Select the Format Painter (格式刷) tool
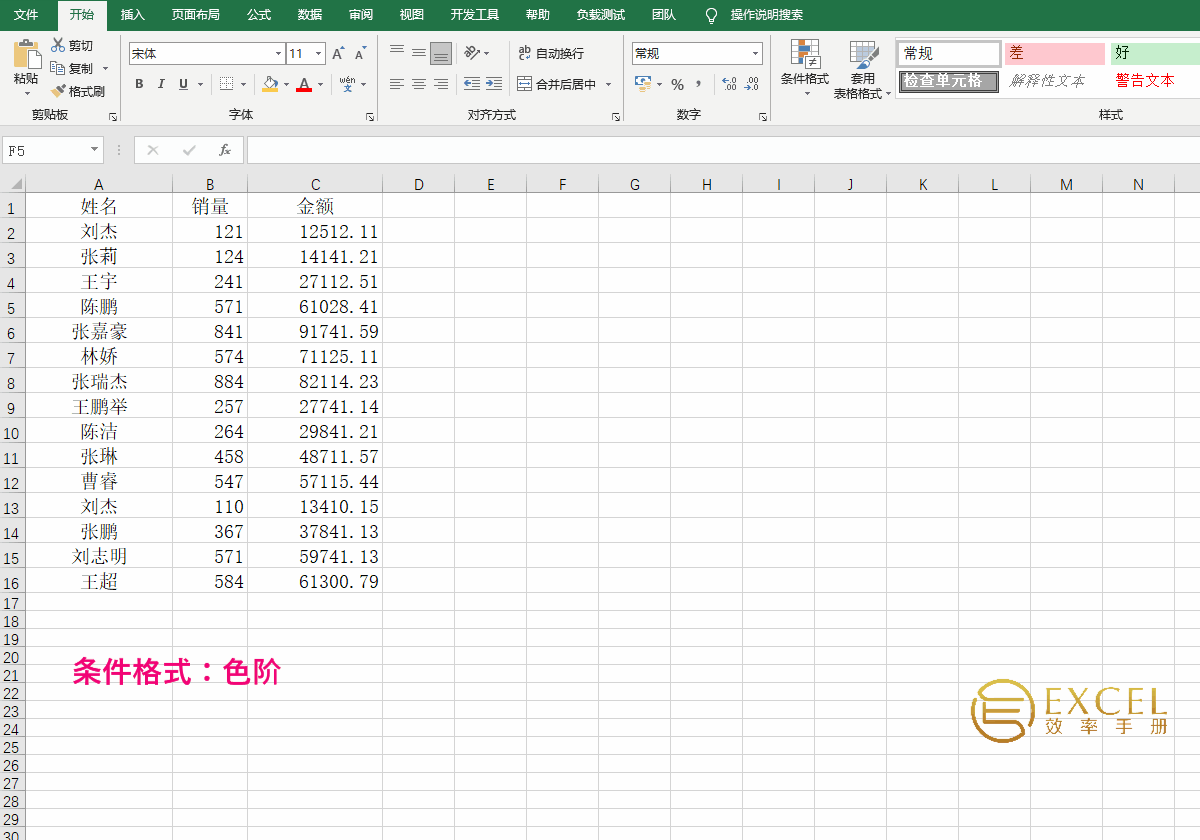The height and width of the screenshot is (840, 1200). (x=78, y=91)
